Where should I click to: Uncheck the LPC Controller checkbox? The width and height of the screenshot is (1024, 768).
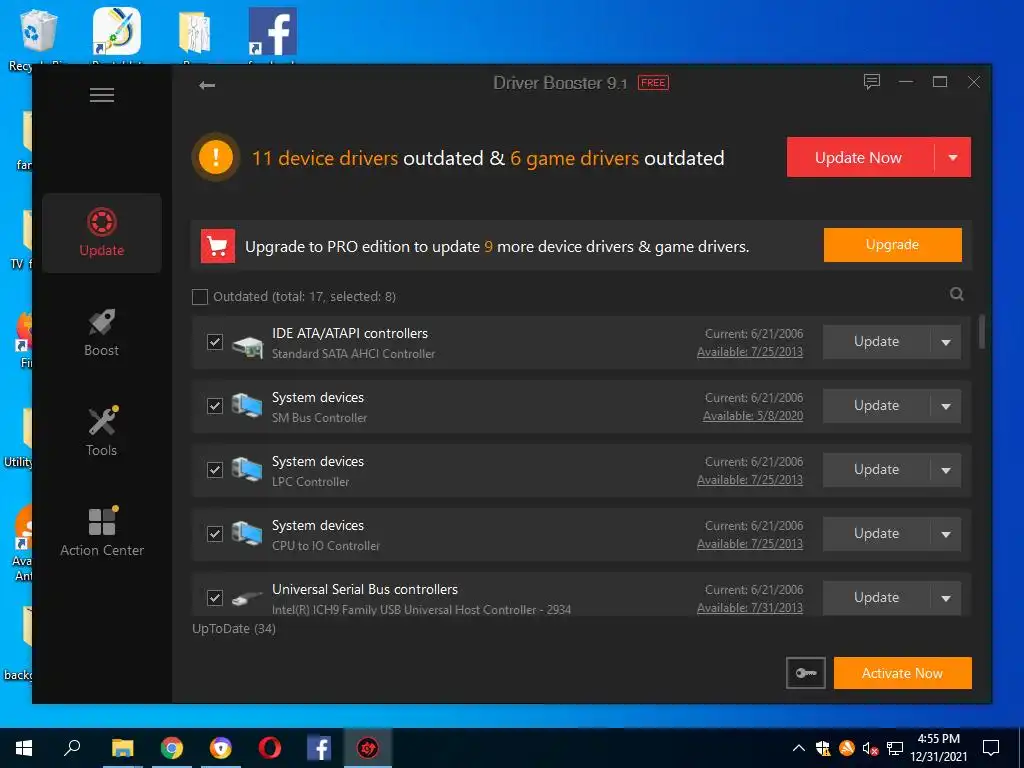(215, 470)
